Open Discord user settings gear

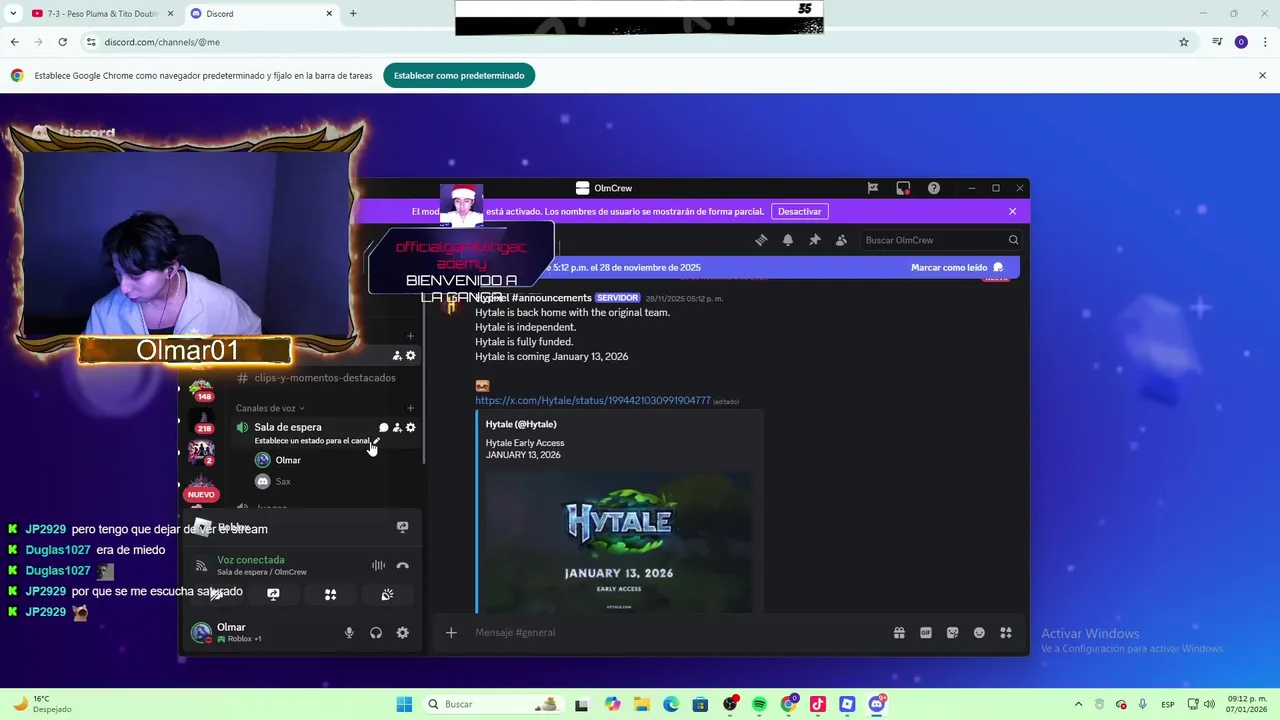(402, 633)
